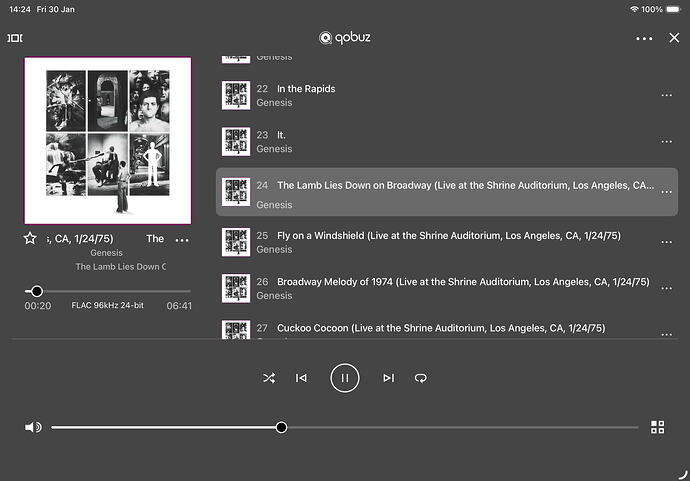690x481 pixels.
Task: Toggle shuffle playback
Action: click(269, 378)
